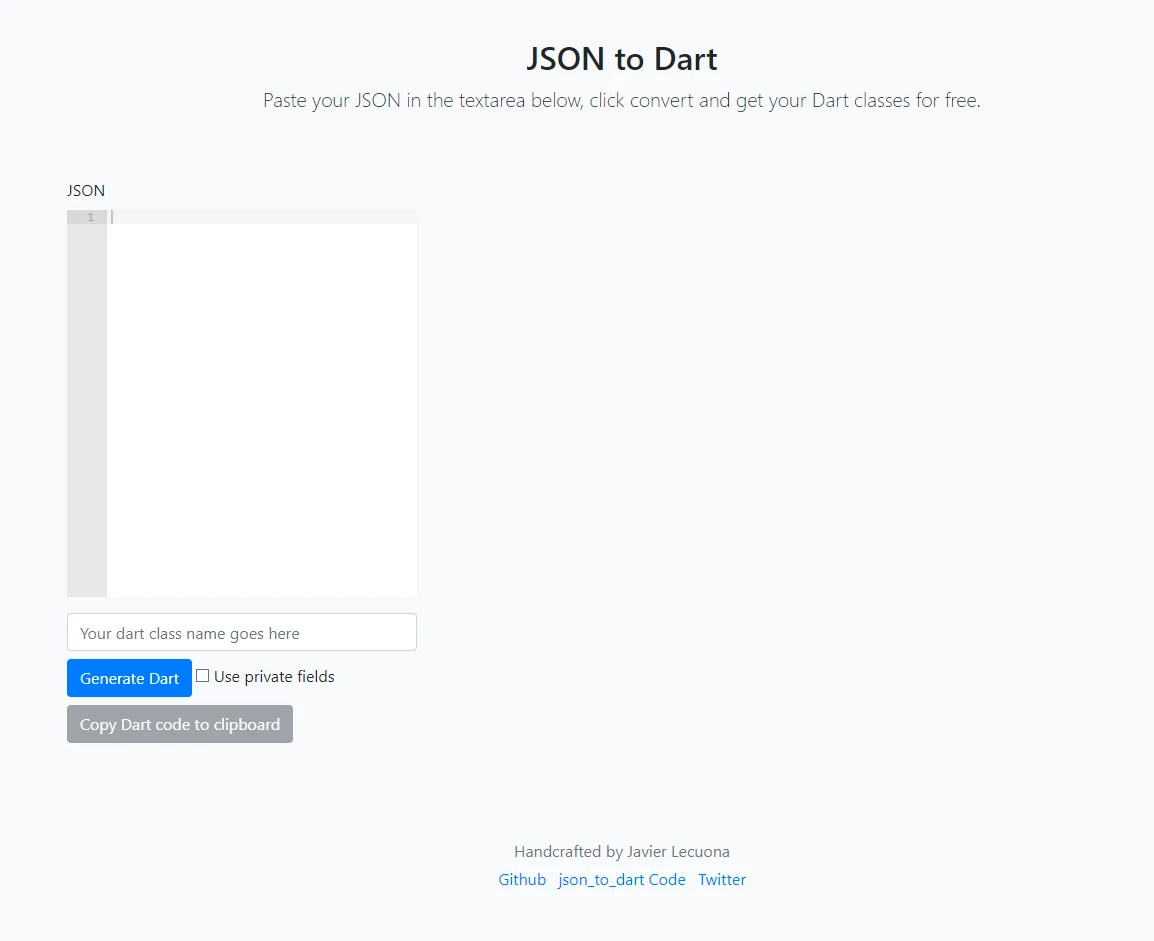Visit the Twitter link
Screen dimensions: 1154x941
tap(722, 879)
